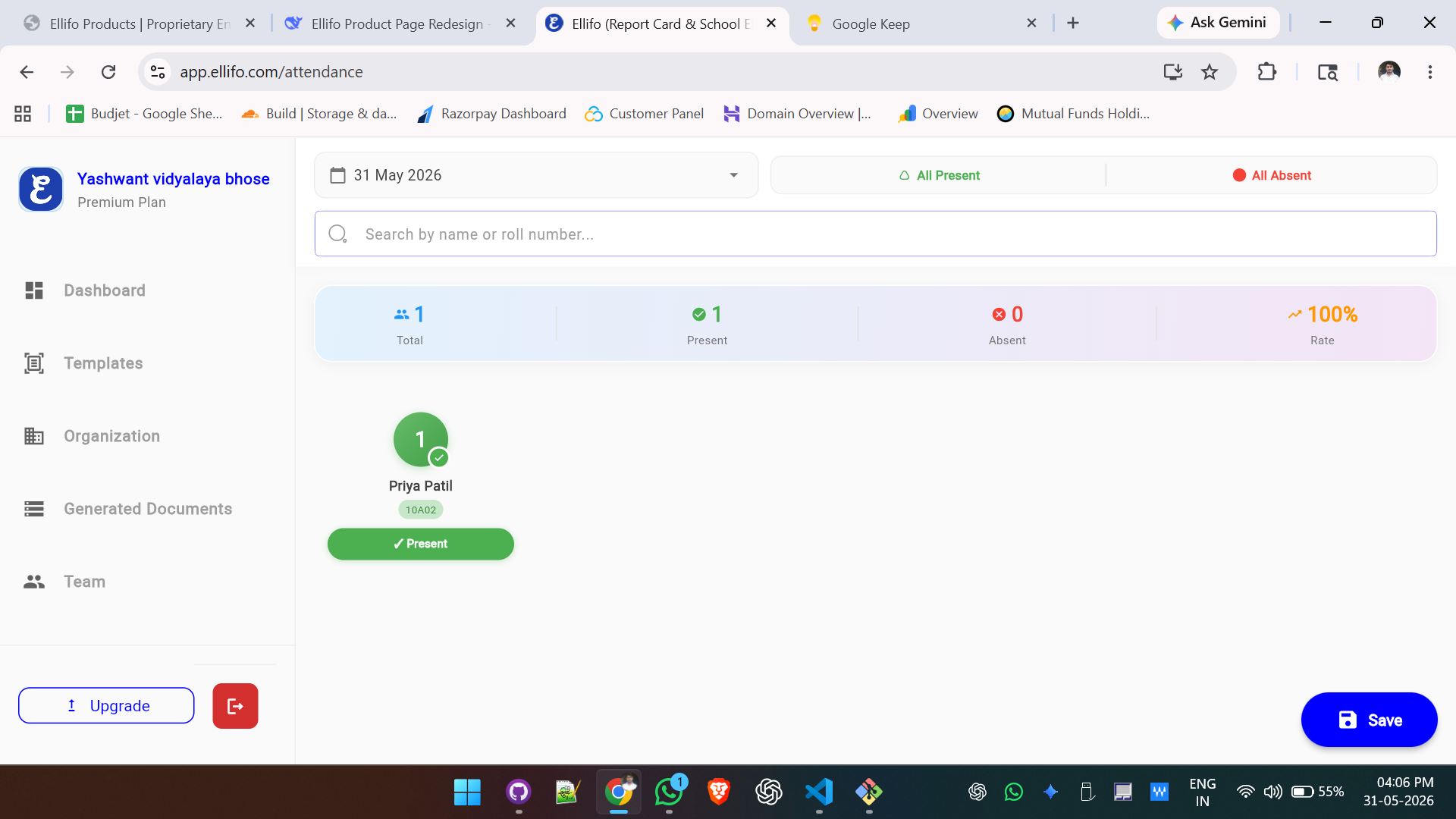Image resolution: width=1456 pixels, height=819 pixels.
Task: Close the Ellifo Products tab
Action: click(250, 24)
